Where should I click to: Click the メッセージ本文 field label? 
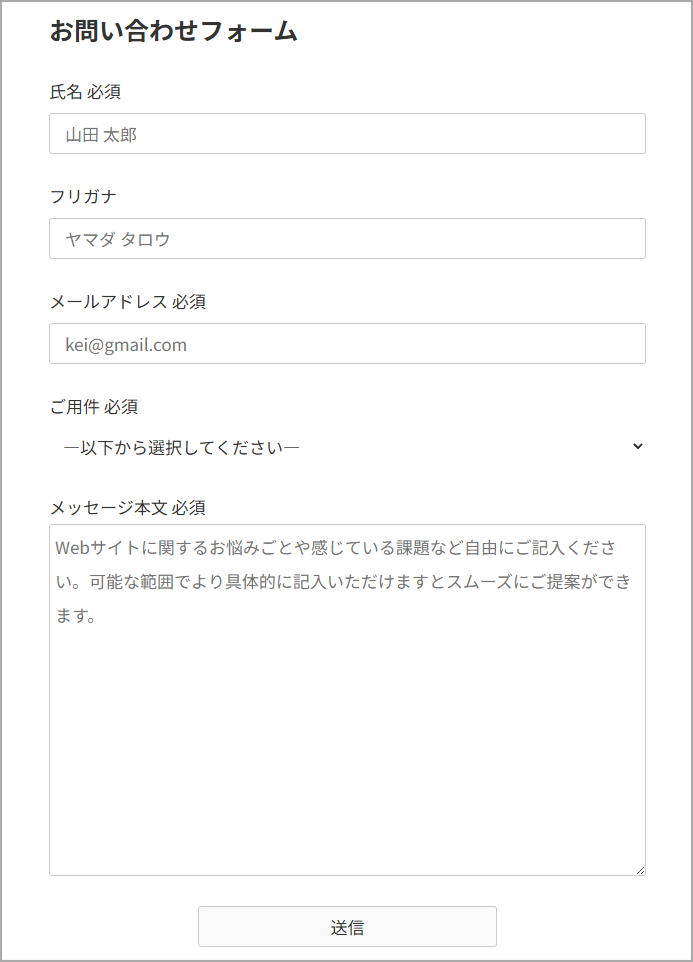click(x=109, y=508)
